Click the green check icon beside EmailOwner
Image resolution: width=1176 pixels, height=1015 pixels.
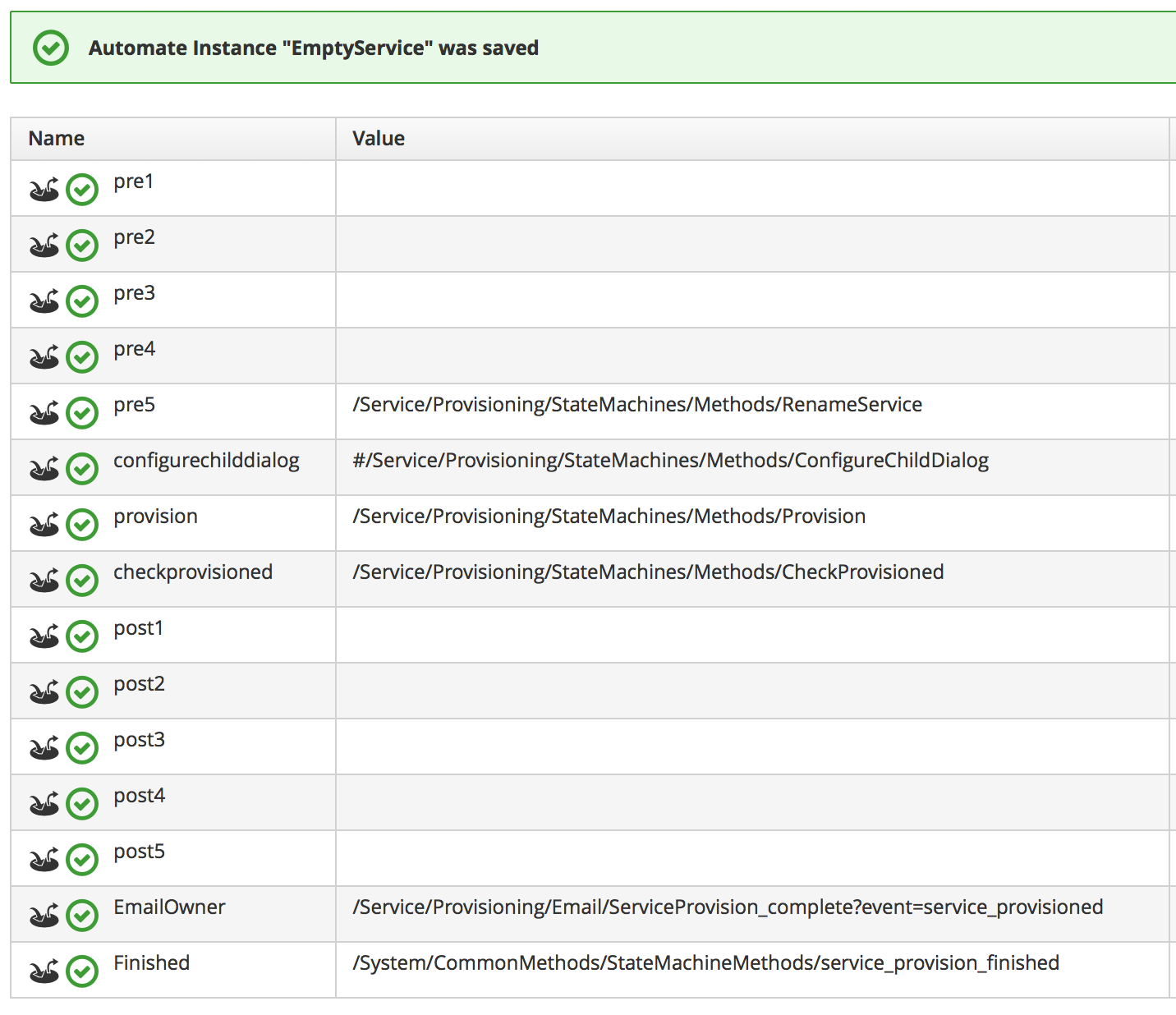82,916
